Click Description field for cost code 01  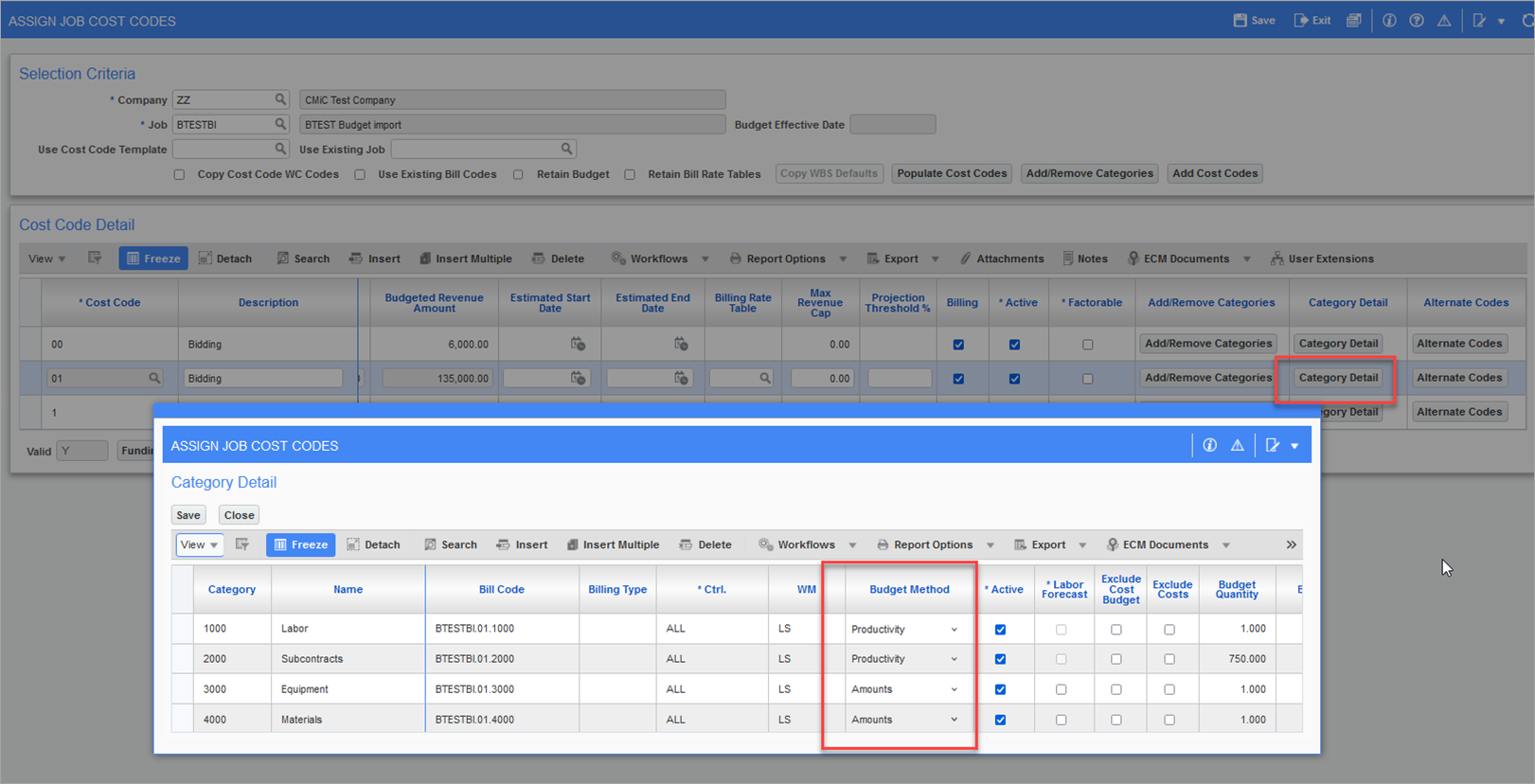click(x=263, y=378)
